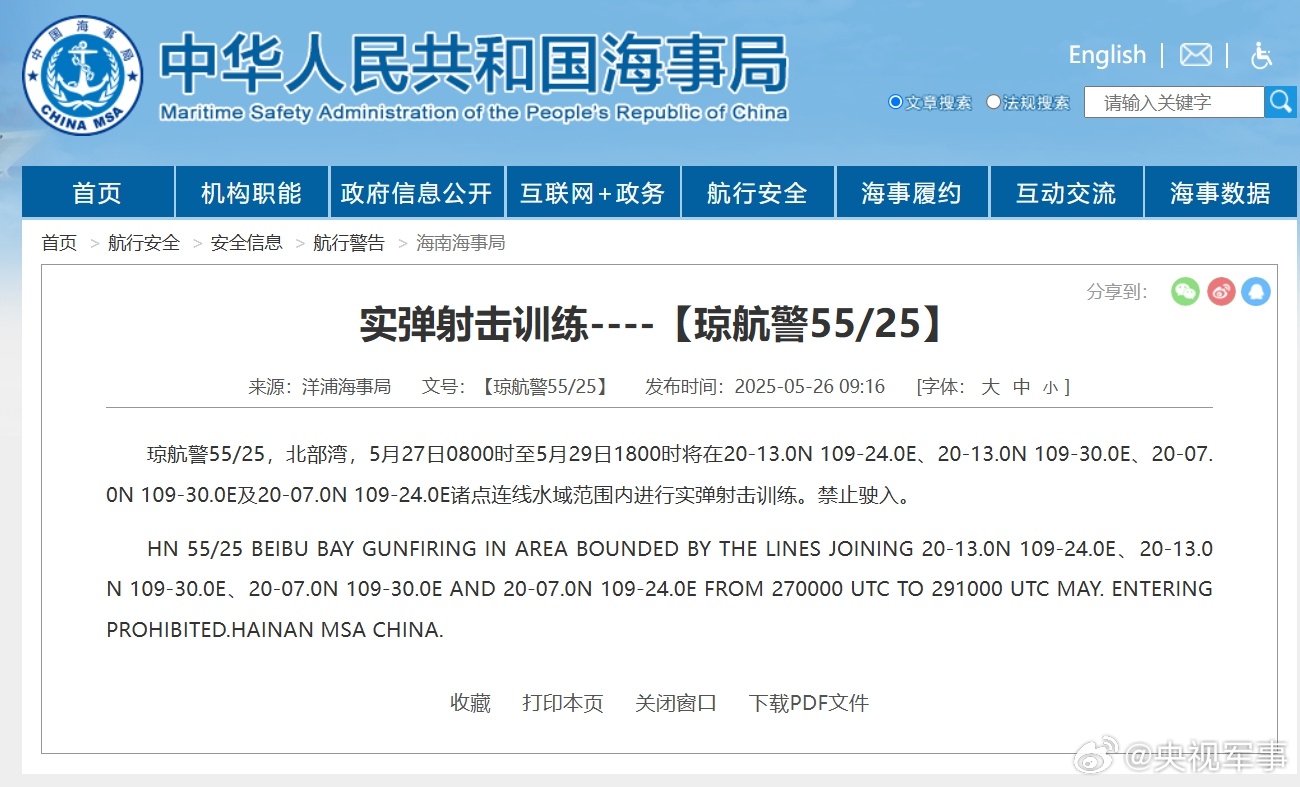Set font size to 中
This screenshot has height=787, width=1300.
(x=1022, y=387)
